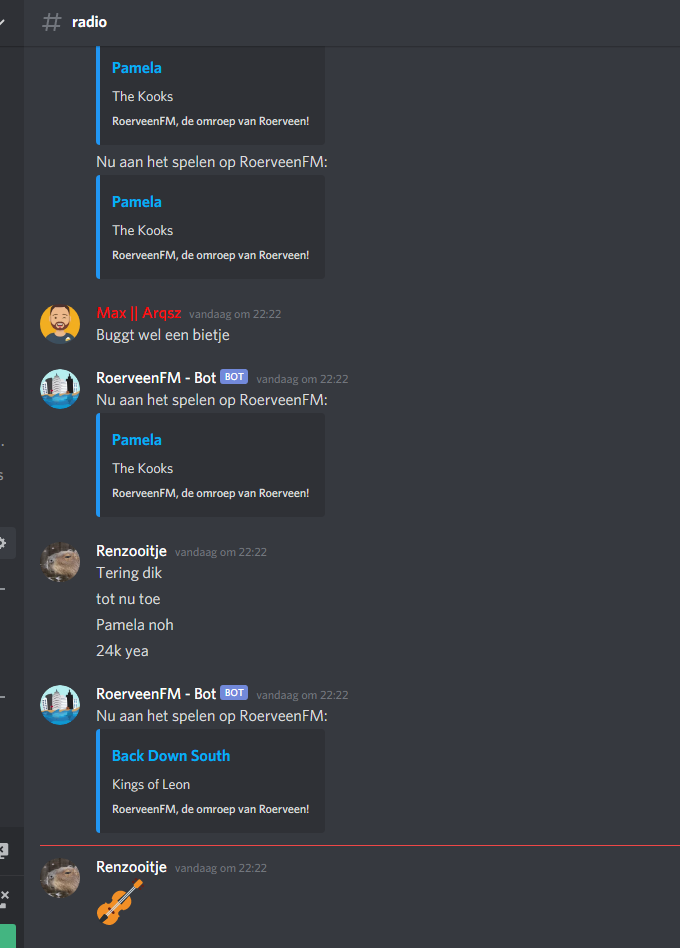Click the timestamp next to Max || Arqsz
The width and height of the screenshot is (680, 948).
[x=235, y=314]
